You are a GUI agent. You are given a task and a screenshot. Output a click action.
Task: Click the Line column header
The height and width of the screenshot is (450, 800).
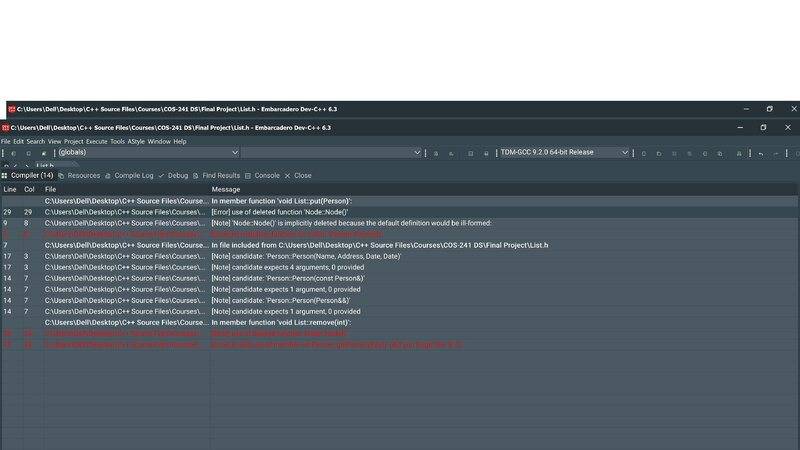tap(10, 189)
